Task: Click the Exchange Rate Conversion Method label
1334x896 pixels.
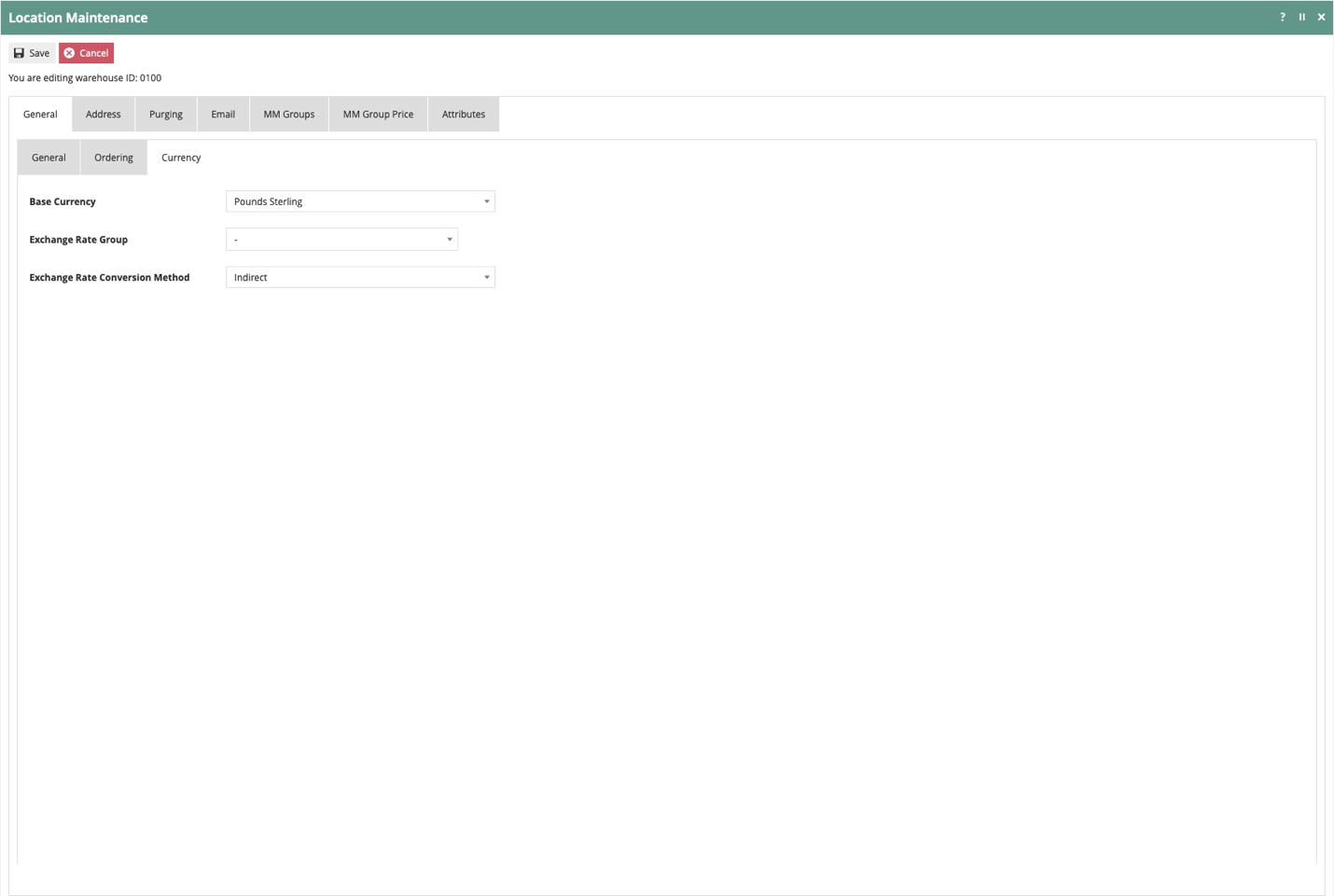Action: [109, 277]
